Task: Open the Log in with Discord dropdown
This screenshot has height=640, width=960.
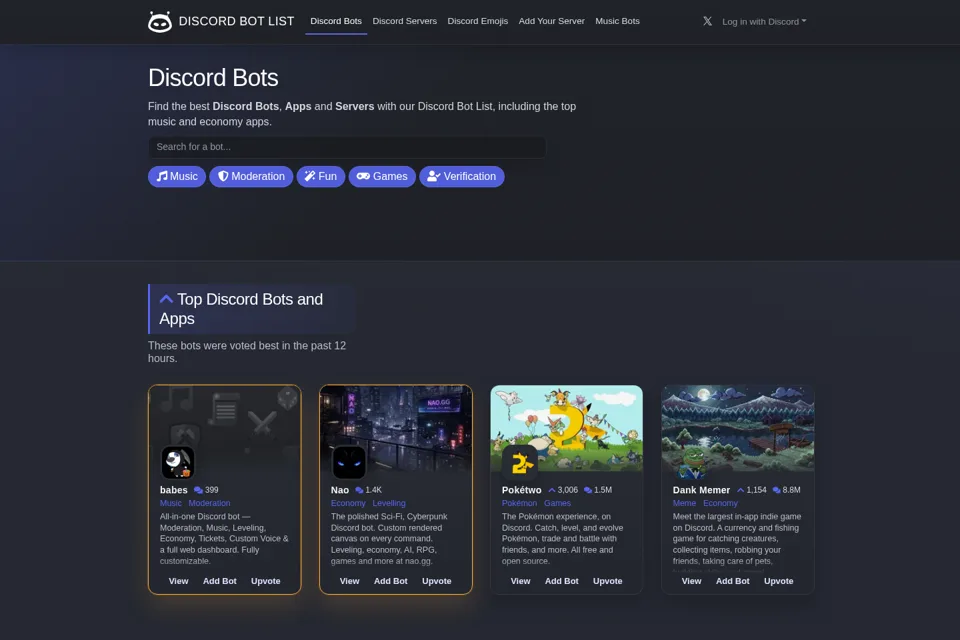Action: pyautogui.click(x=764, y=21)
